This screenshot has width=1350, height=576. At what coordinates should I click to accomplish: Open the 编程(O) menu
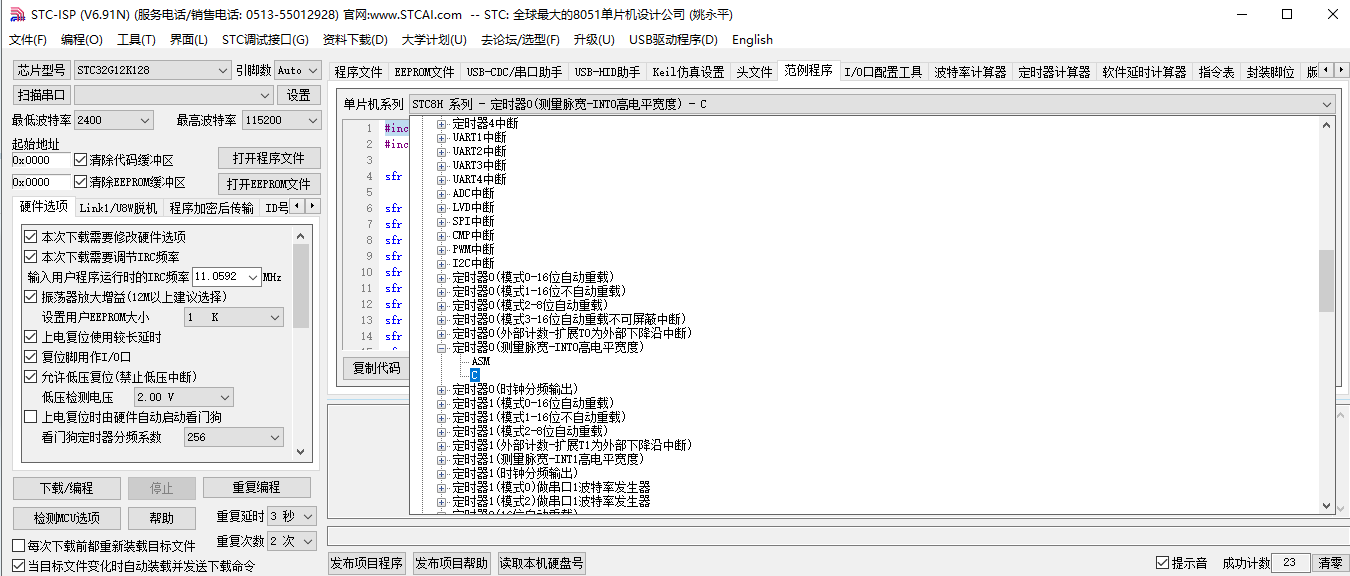tap(82, 40)
